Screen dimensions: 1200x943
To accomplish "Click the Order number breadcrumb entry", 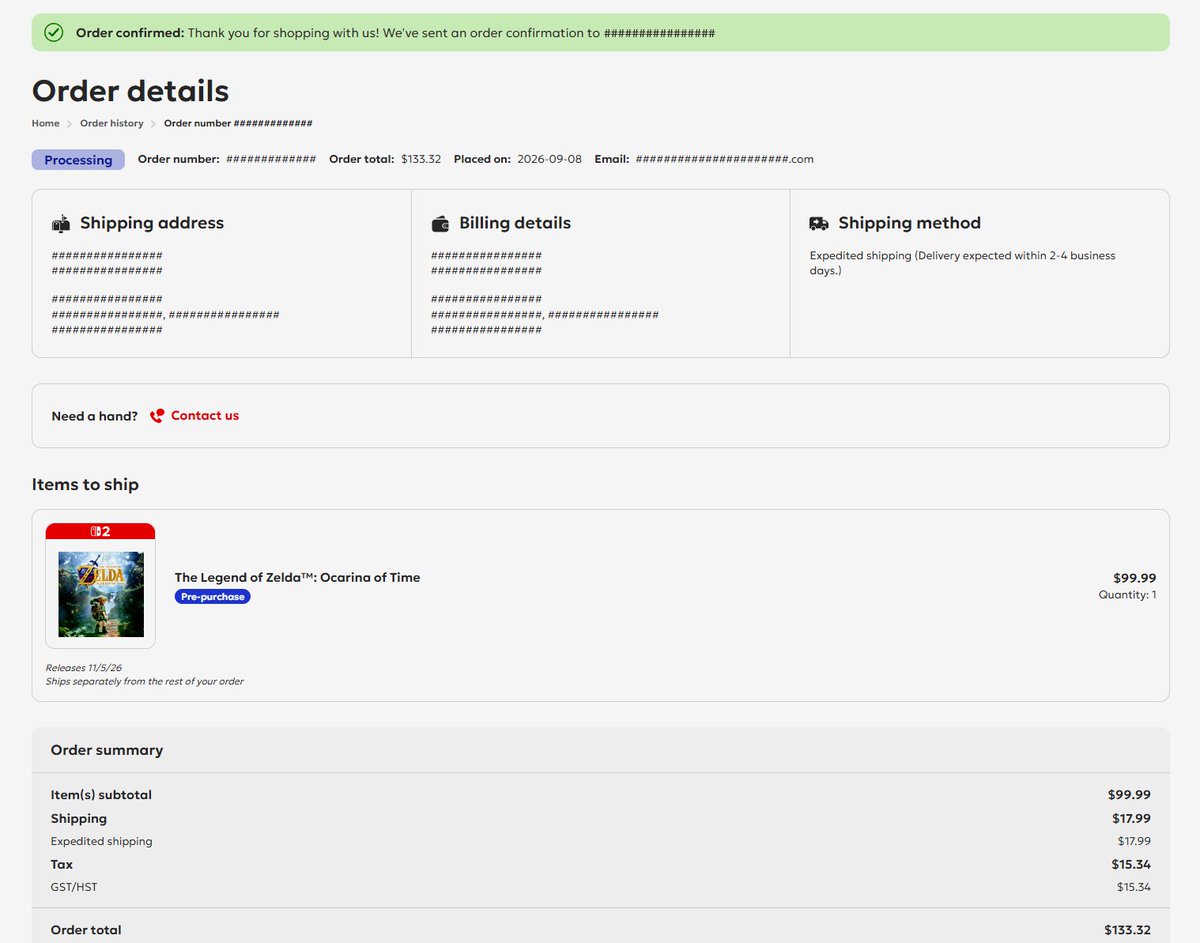I will click(238, 123).
